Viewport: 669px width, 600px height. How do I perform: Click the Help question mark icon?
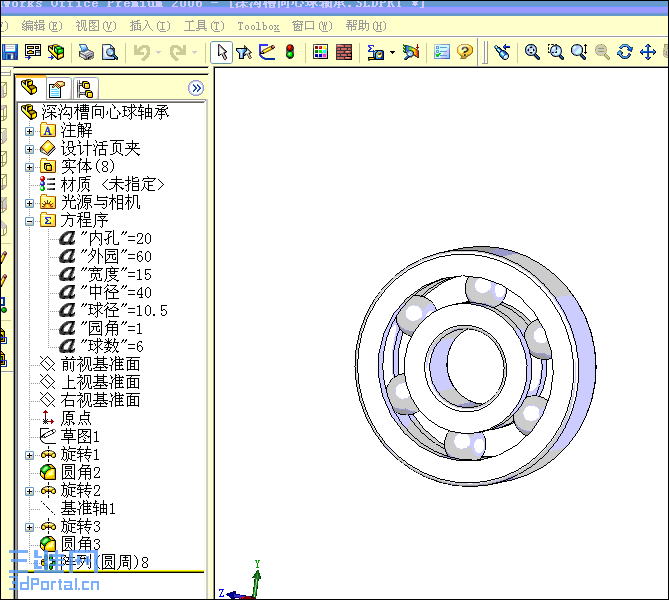tap(465, 52)
